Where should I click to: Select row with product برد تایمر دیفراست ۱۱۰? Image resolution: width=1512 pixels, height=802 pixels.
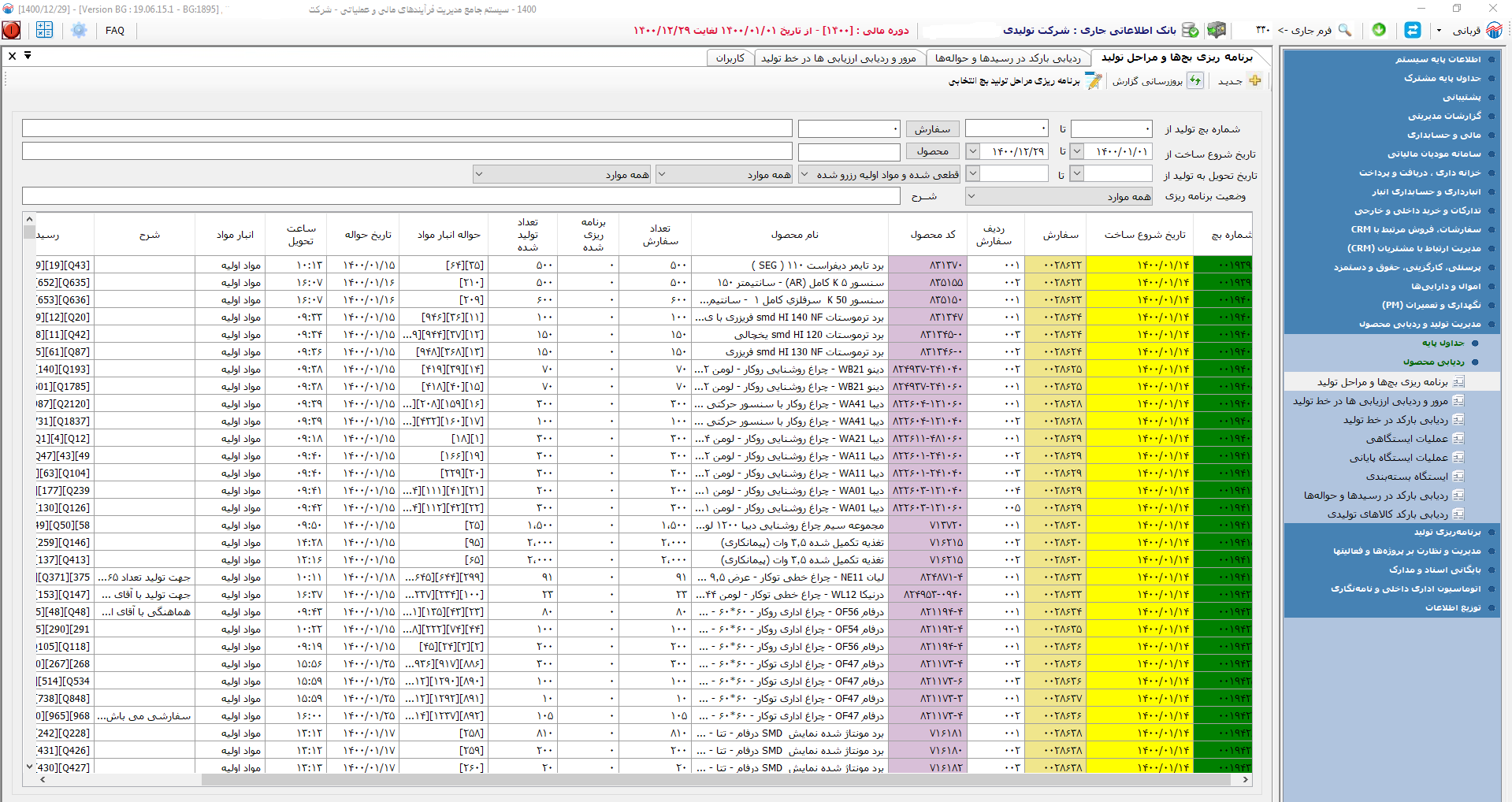click(644, 265)
